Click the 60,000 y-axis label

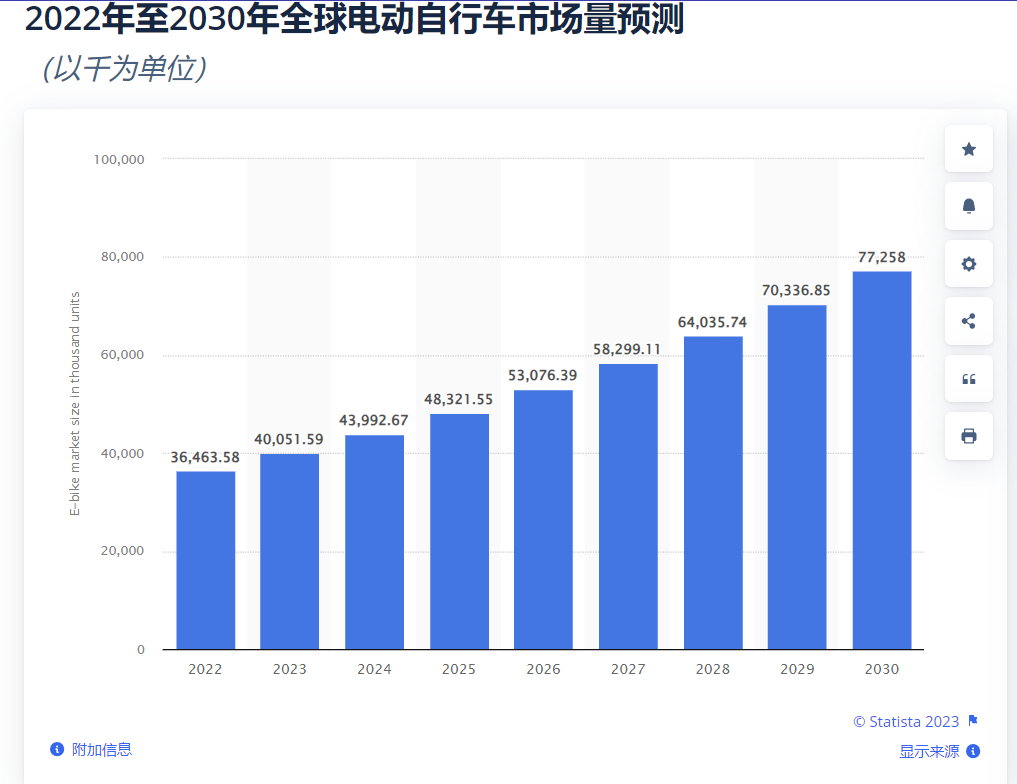[122, 355]
